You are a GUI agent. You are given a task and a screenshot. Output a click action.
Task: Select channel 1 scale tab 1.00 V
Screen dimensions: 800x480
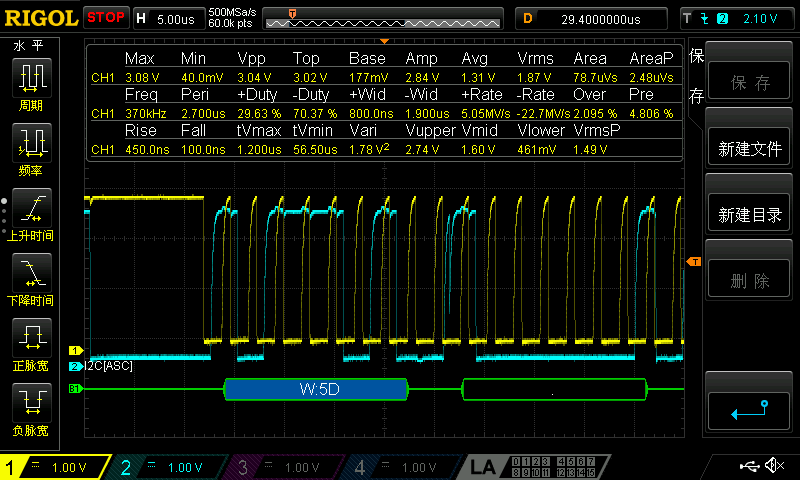coord(55,467)
